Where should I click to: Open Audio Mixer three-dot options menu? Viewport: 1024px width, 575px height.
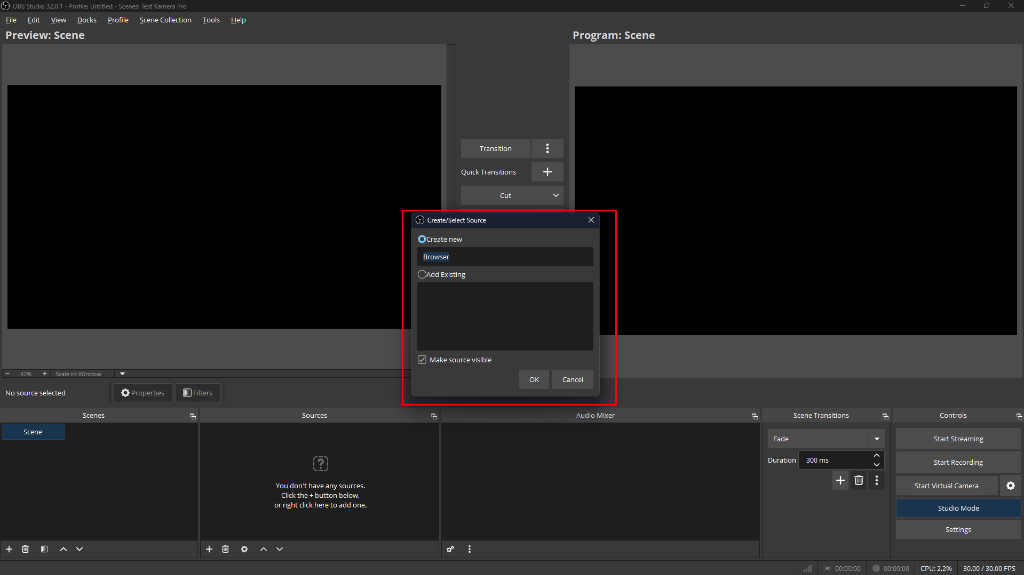pyautogui.click(x=469, y=549)
